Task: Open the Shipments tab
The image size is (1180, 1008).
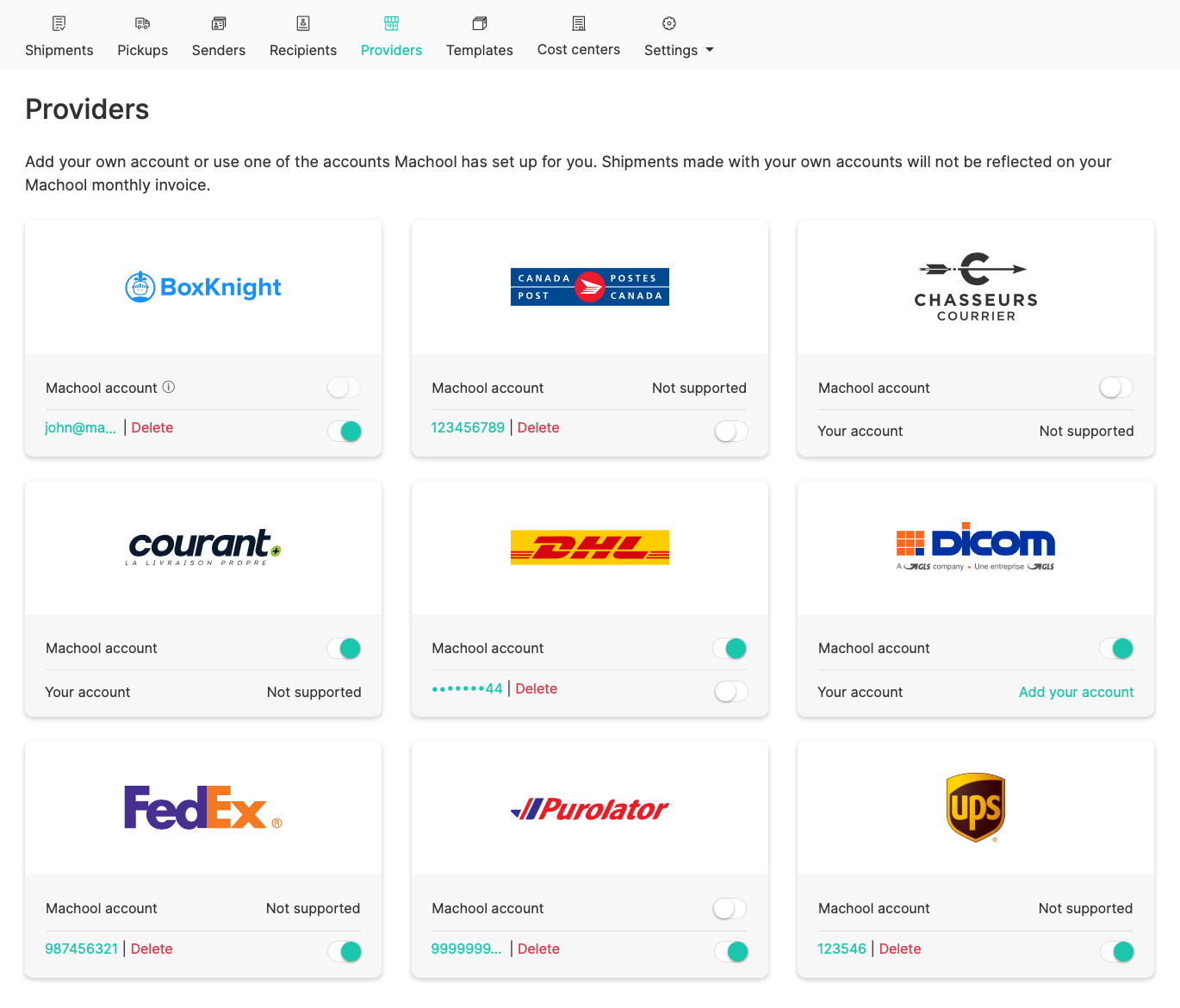Action: tap(59, 50)
